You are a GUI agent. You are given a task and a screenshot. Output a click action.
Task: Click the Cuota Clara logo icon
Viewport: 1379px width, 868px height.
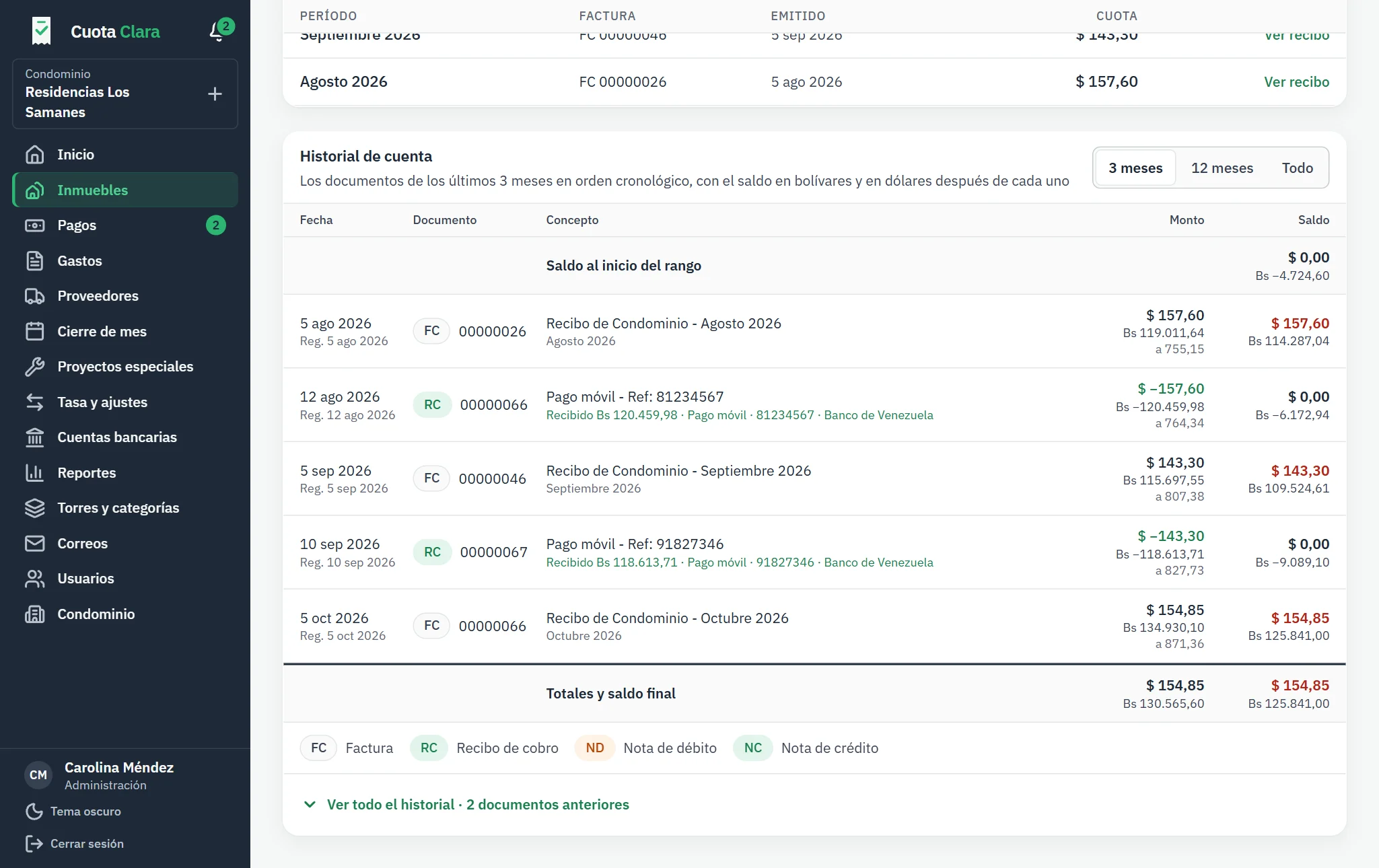point(42,31)
